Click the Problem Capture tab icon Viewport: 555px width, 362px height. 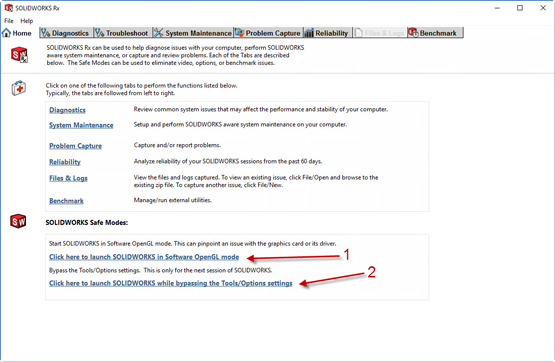(x=240, y=33)
